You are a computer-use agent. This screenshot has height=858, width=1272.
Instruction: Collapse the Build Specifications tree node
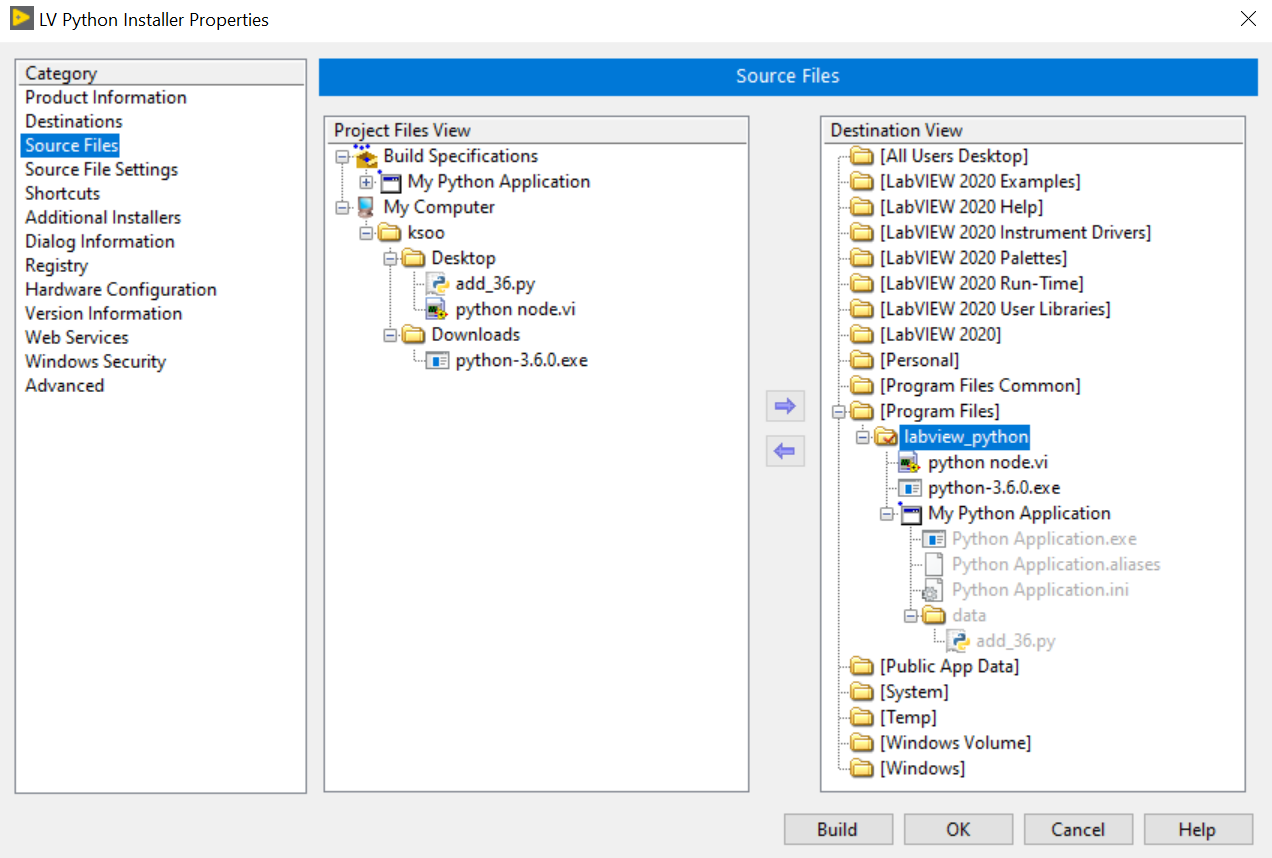click(343, 157)
